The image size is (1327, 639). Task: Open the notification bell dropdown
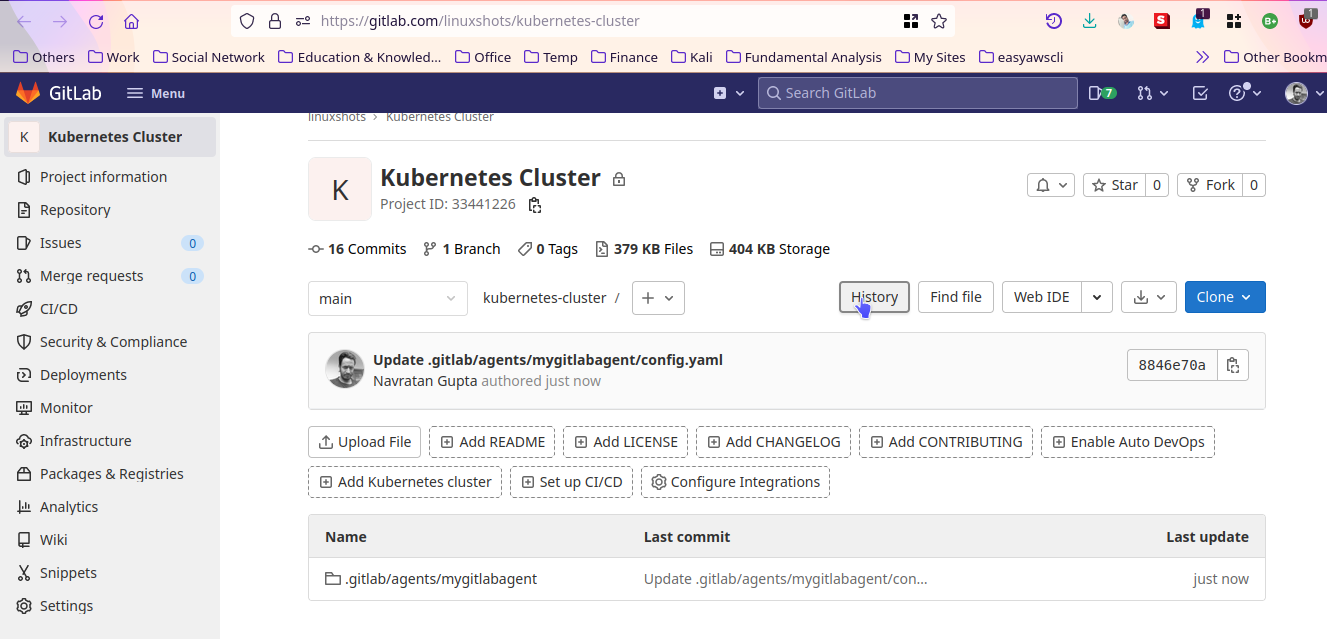[1050, 184]
